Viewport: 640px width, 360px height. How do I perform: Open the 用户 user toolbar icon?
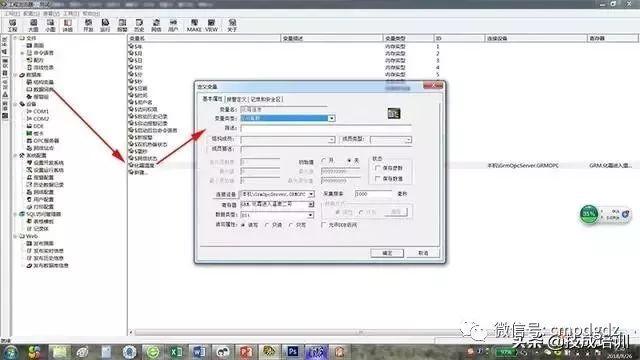click(173, 25)
